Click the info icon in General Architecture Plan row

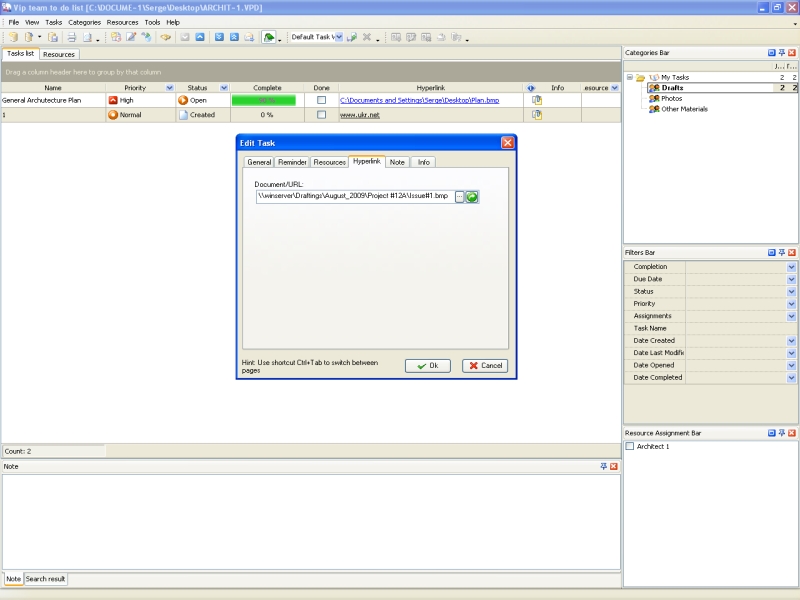pyautogui.click(x=537, y=100)
